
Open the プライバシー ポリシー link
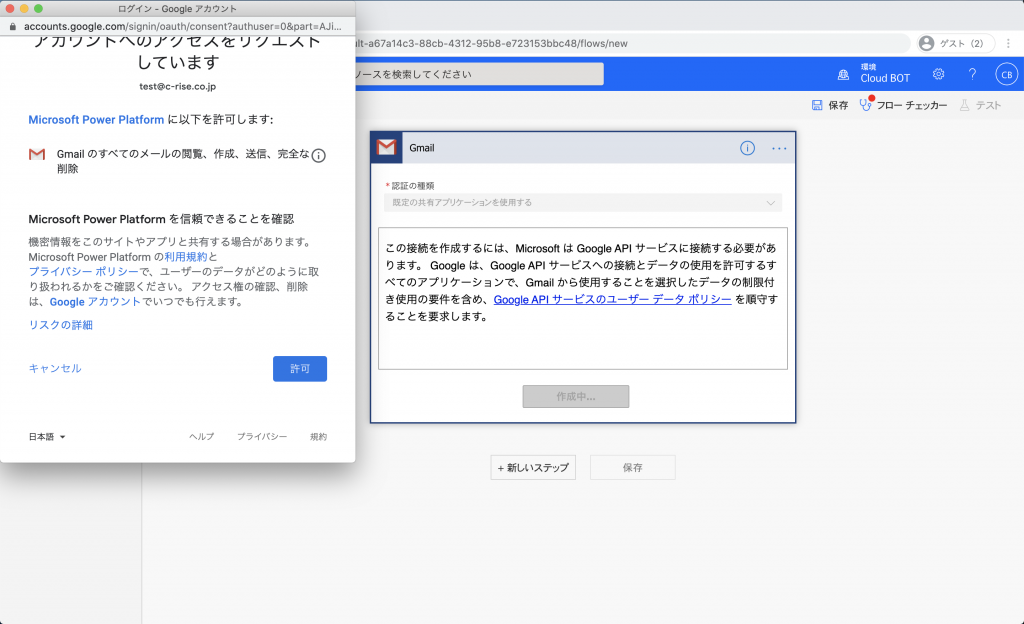pos(84,272)
